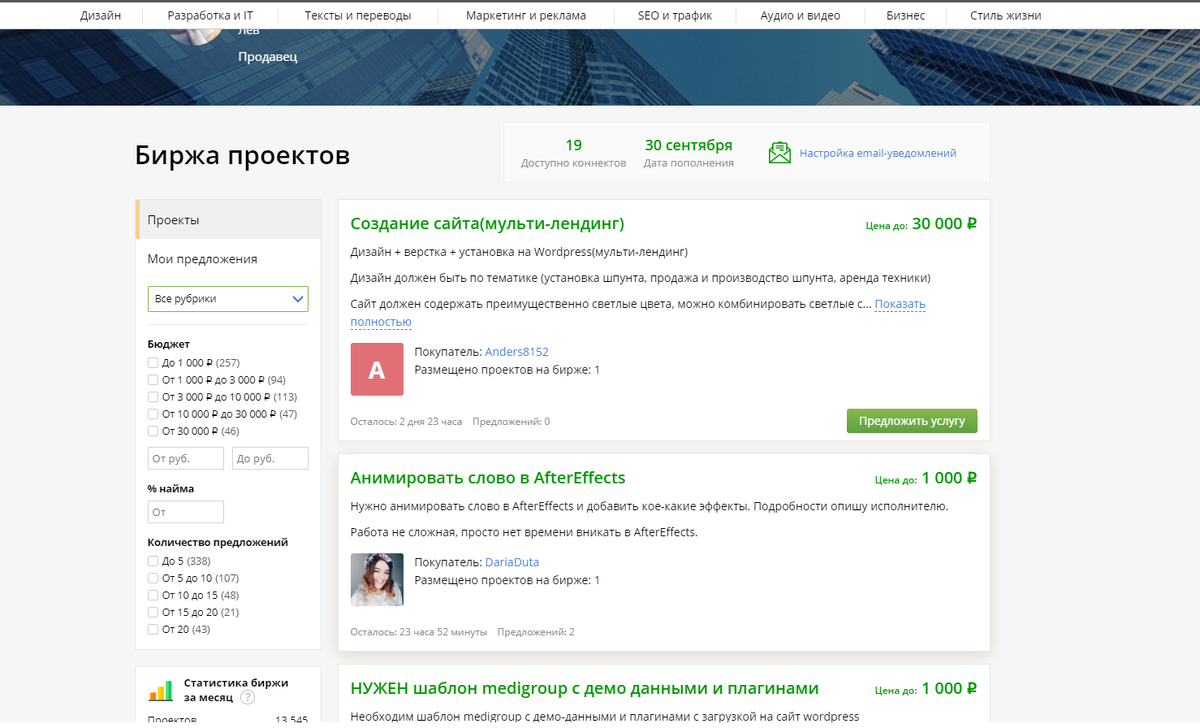
Task: Click 'Осталось: 23 часа 52 минуты' text
Action: click(419, 632)
